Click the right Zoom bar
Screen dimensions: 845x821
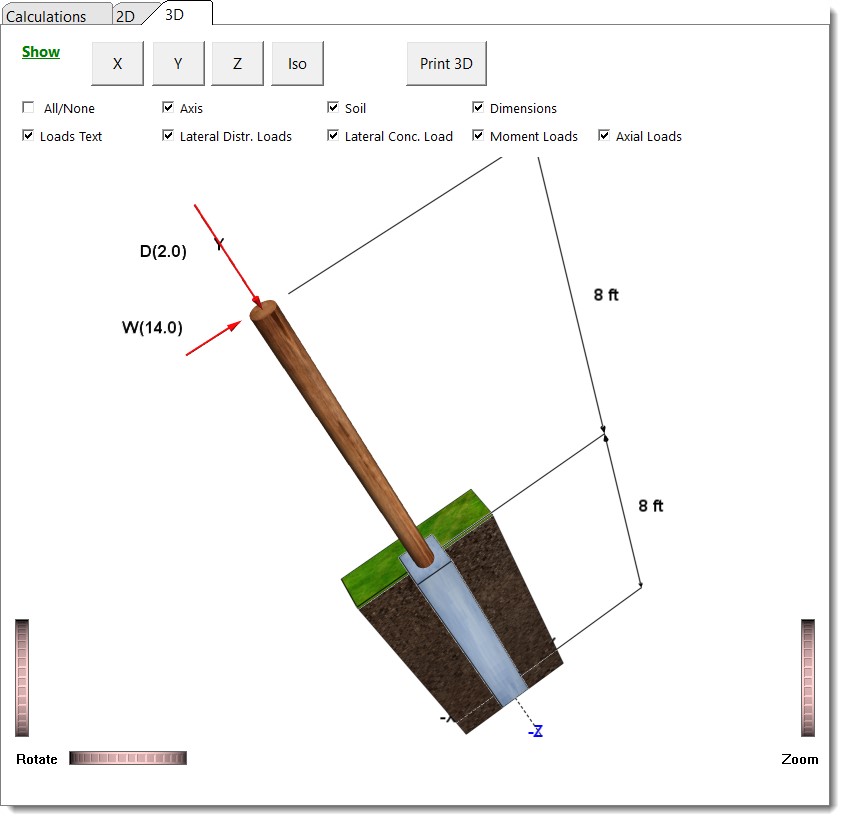click(x=807, y=680)
